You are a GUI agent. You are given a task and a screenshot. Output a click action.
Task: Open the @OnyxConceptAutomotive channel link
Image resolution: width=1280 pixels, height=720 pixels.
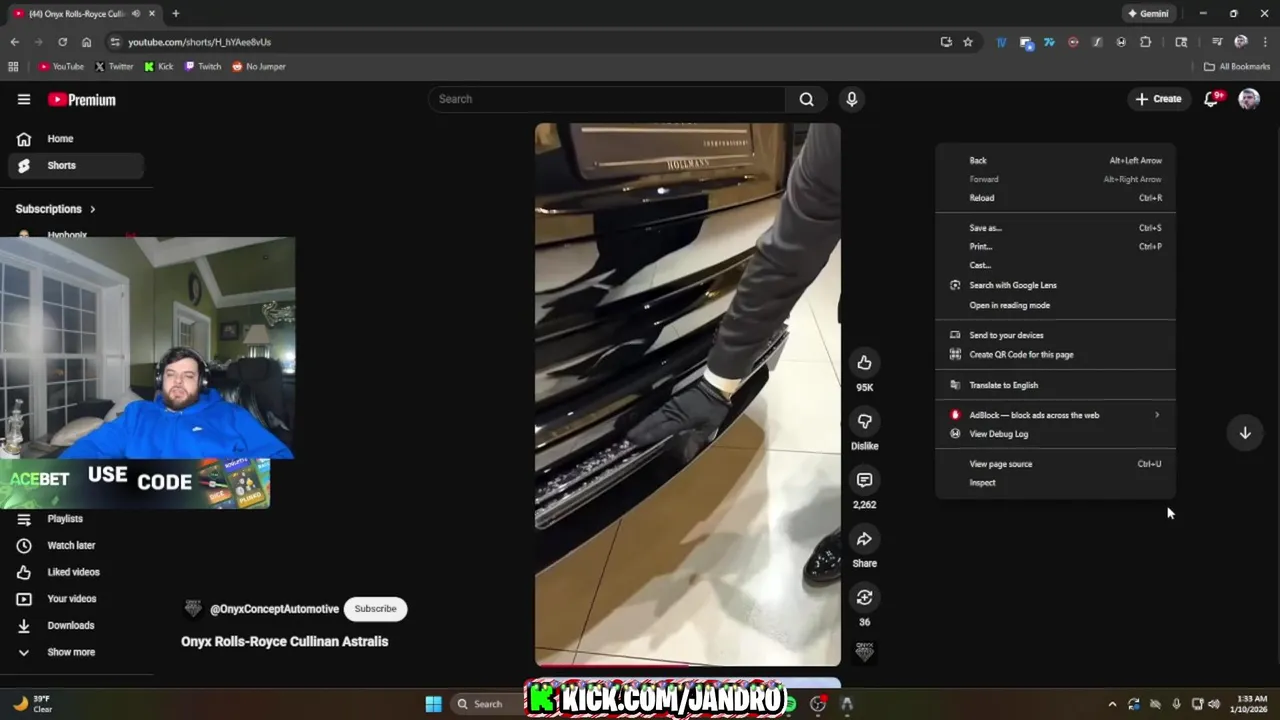click(x=274, y=609)
